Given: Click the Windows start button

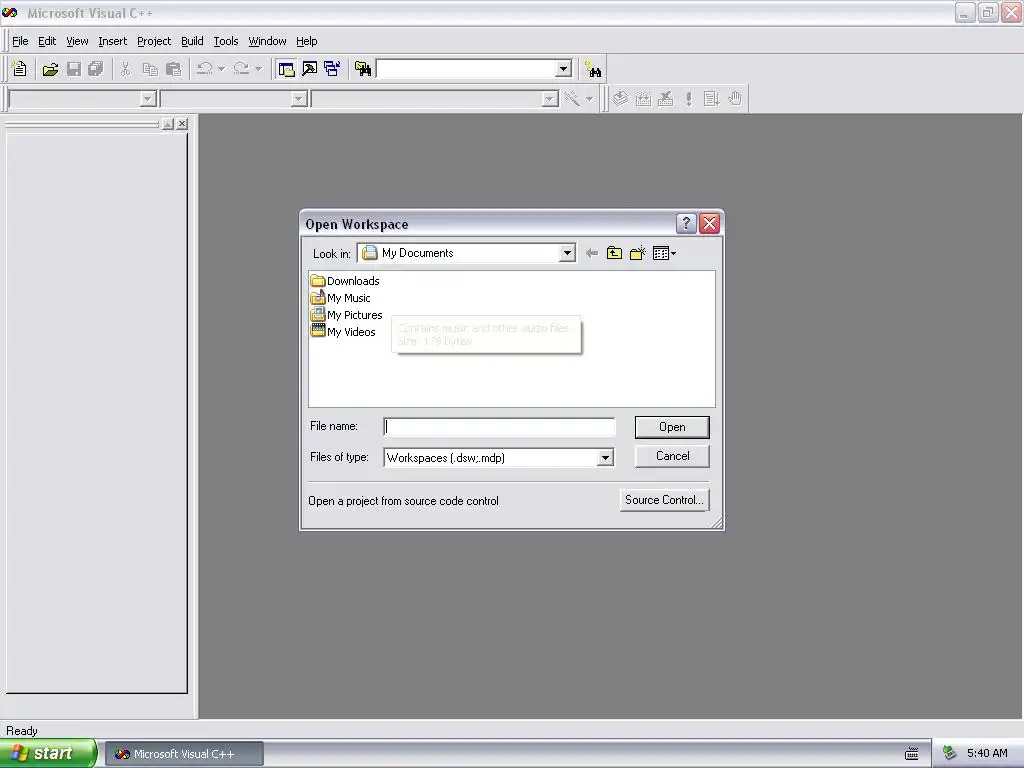Looking at the screenshot, I should 48,754.
